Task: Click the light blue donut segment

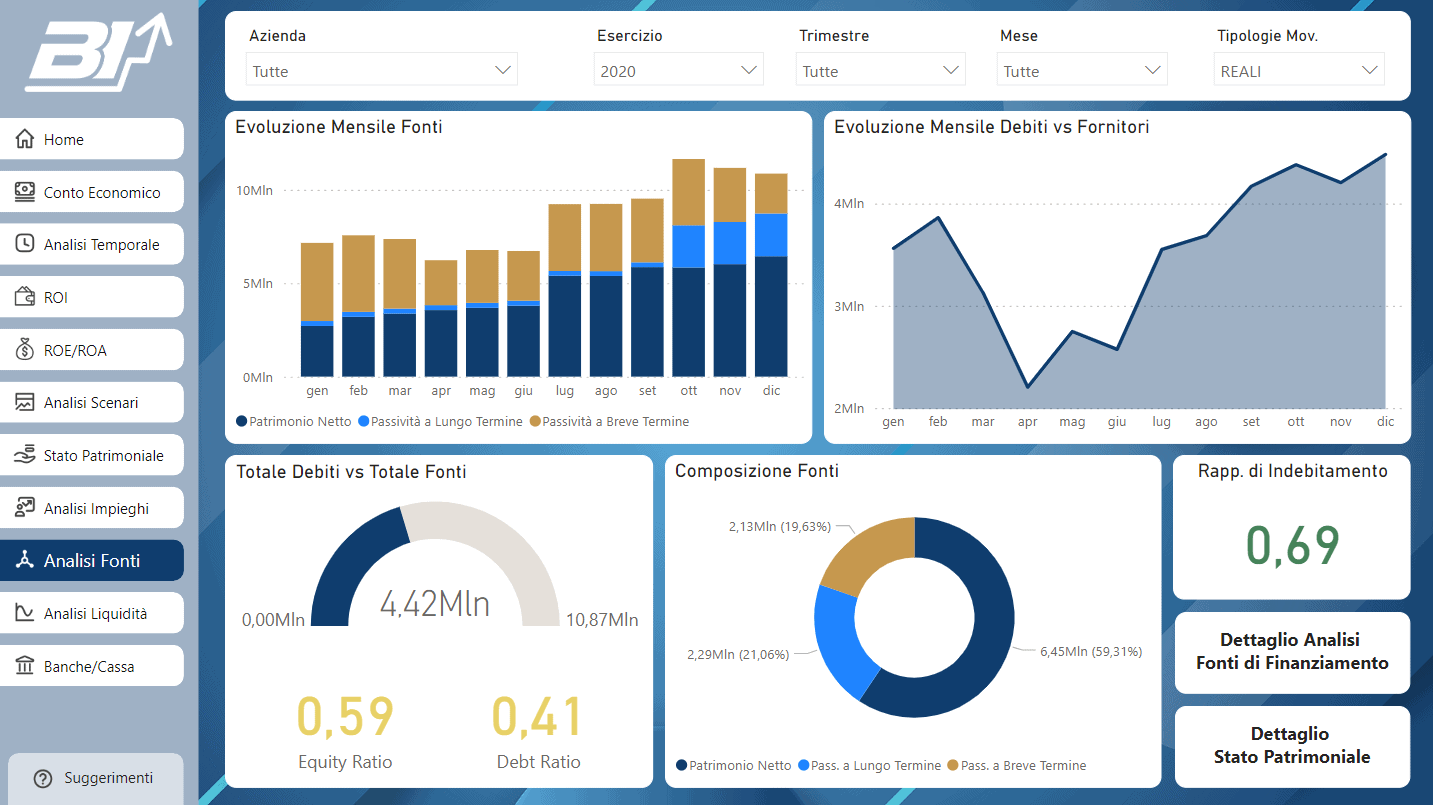Action: point(838,645)
